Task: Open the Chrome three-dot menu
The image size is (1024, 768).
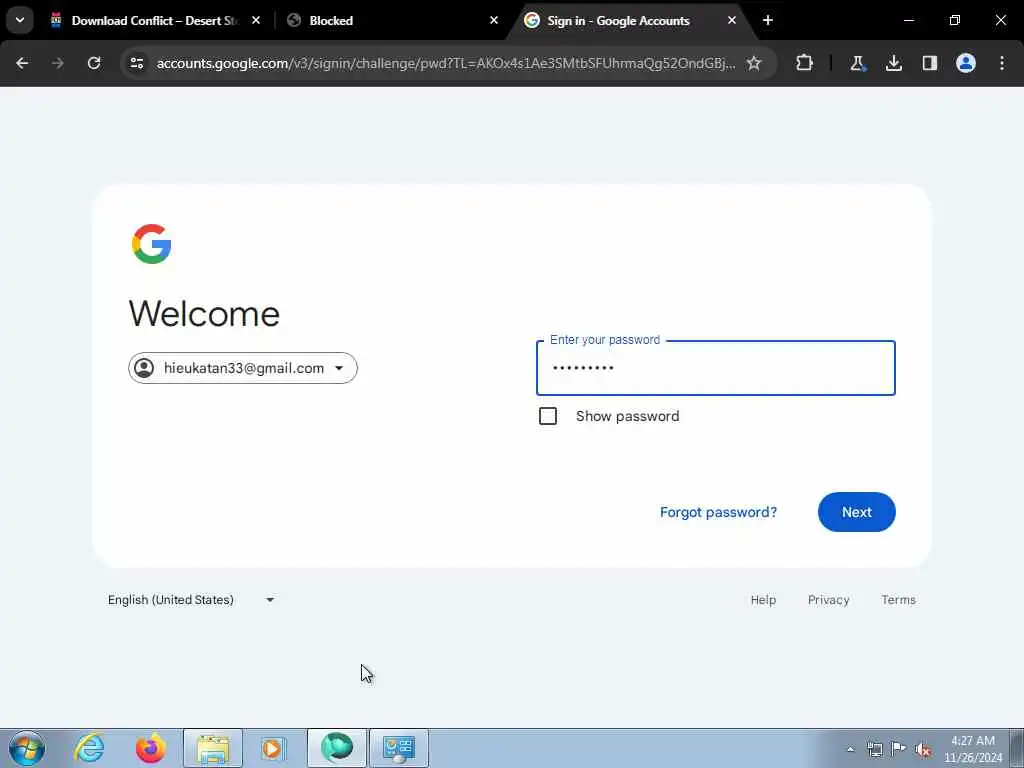Action: (1002, 63)
